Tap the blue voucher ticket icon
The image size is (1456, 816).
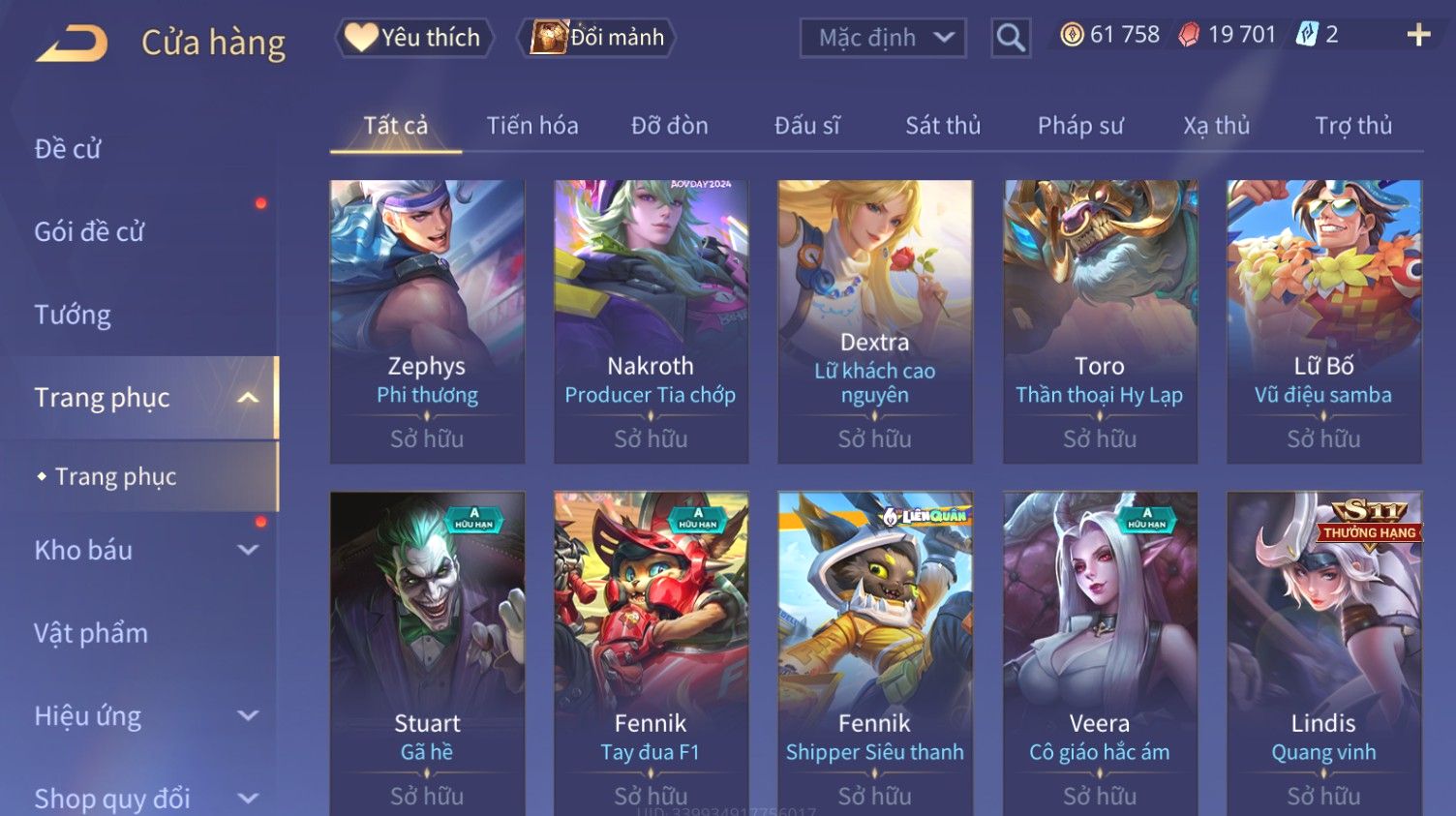1307,35
